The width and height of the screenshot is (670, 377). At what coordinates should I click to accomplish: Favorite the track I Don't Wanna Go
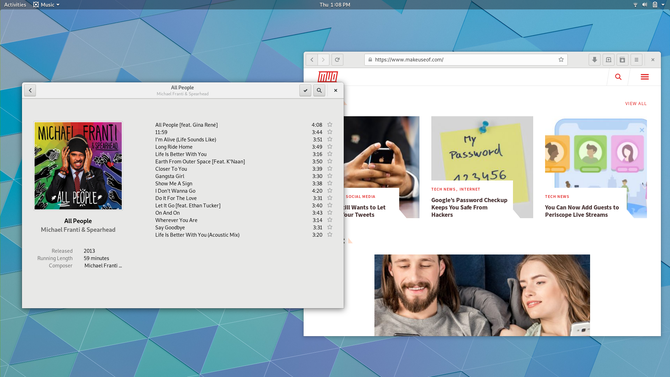point(329,191)
